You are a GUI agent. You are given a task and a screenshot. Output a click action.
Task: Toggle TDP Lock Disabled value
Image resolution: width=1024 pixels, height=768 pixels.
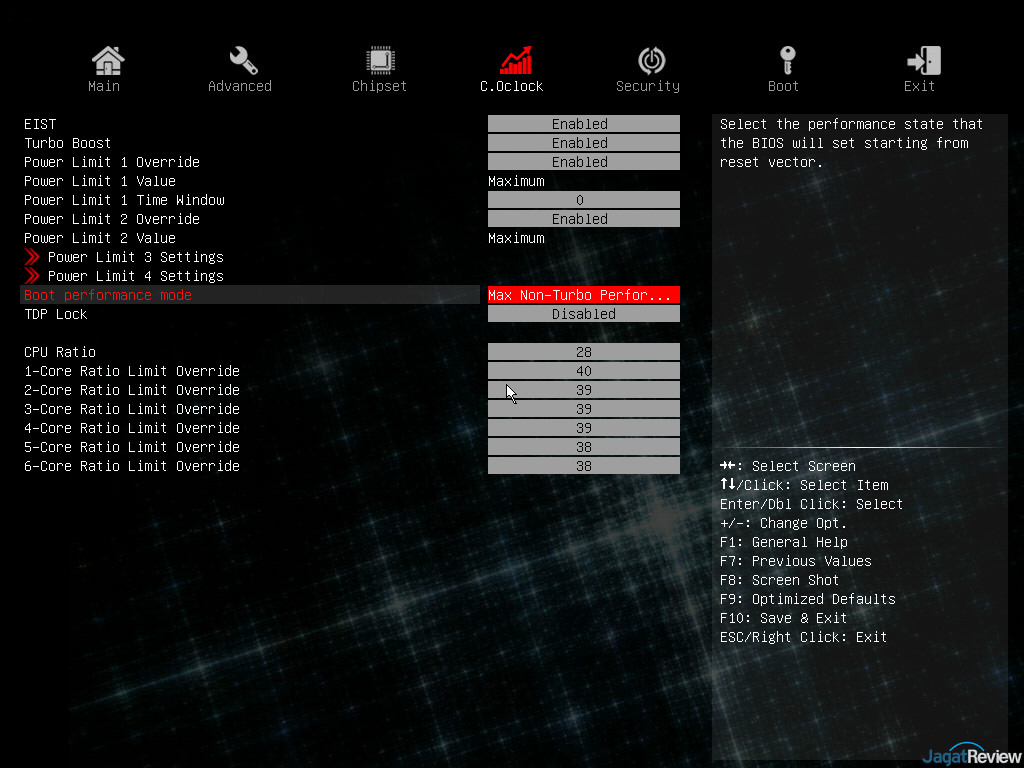(583, 314)
